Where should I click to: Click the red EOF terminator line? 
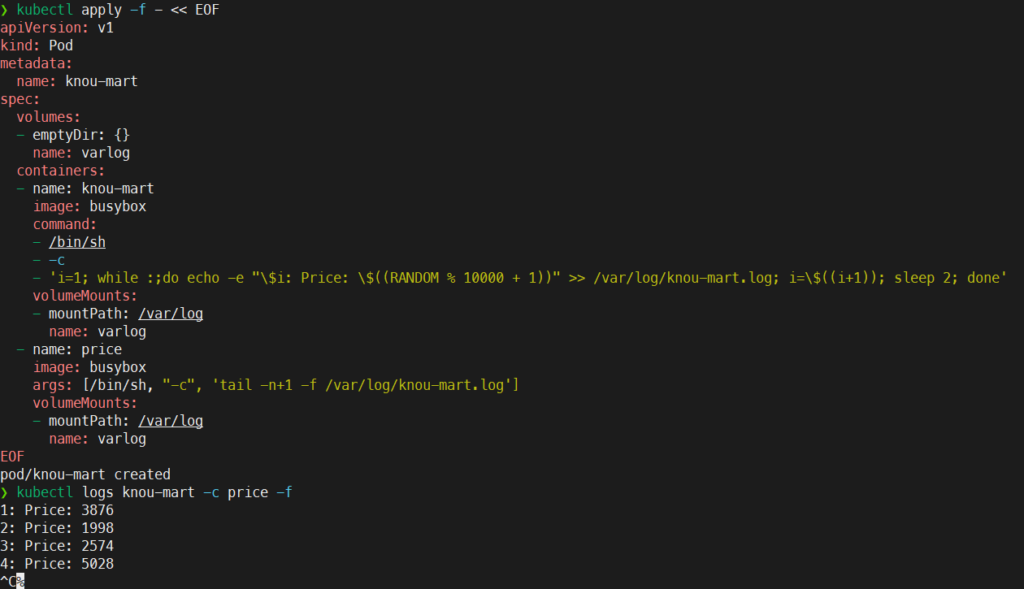pos(12,456)
